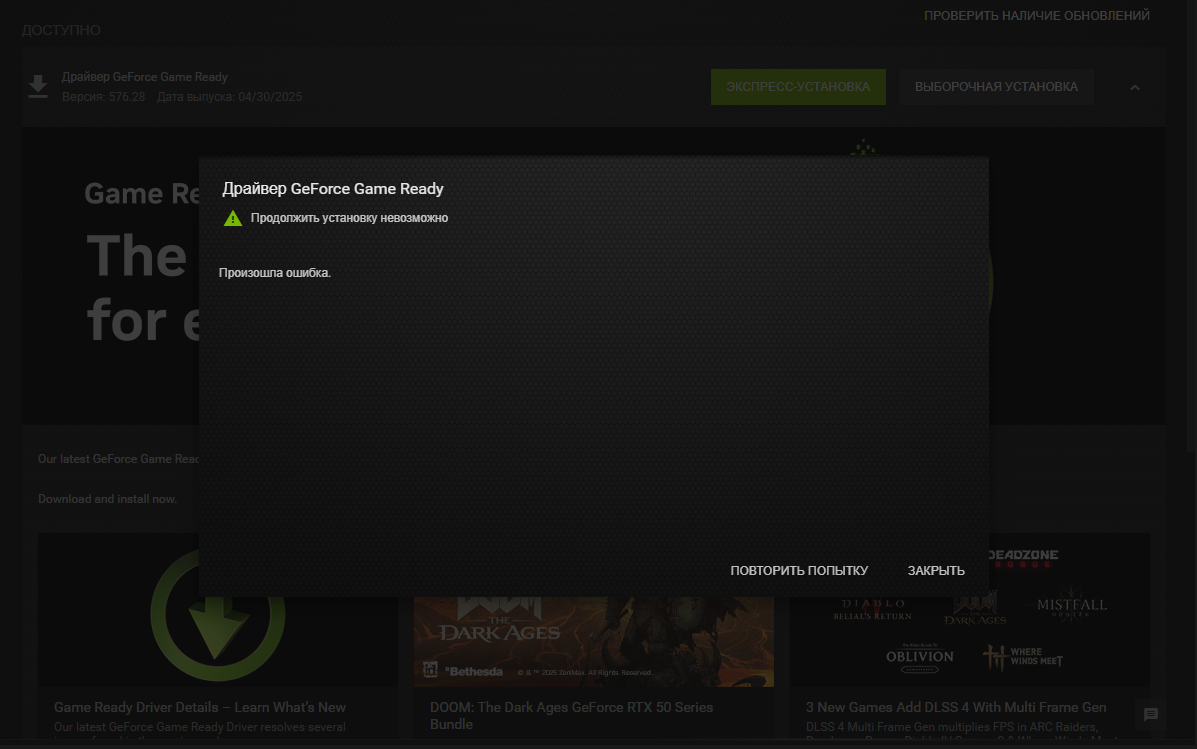Open the feedback chat bubble icon
The width and height of the screenshot is (1197, 749).
point(1151,715)
